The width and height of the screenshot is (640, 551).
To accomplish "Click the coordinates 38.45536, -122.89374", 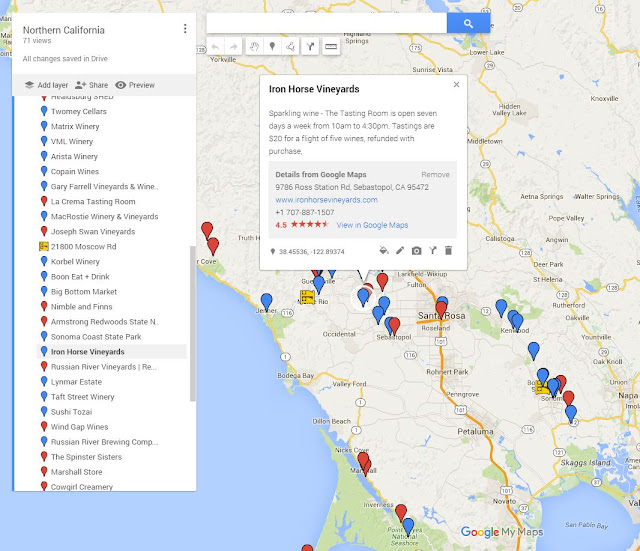I will tap(311, 252).
